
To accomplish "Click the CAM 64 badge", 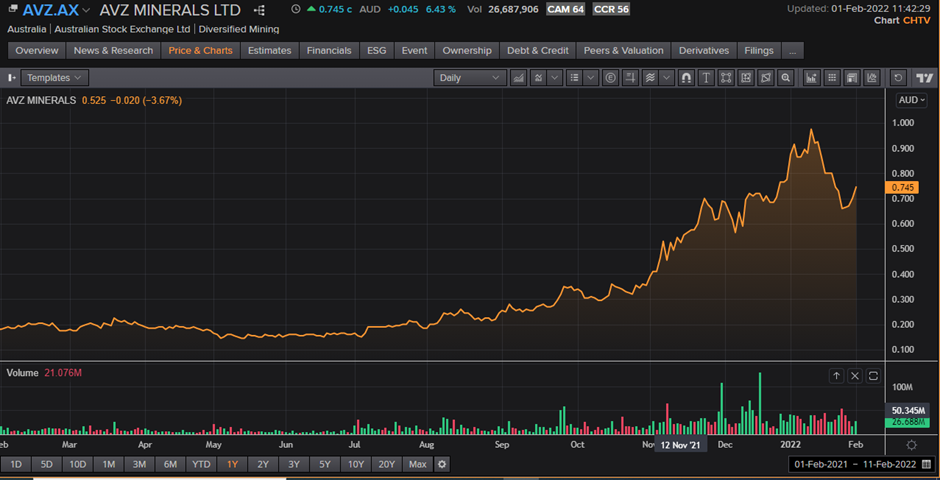I will click(565, 9).
